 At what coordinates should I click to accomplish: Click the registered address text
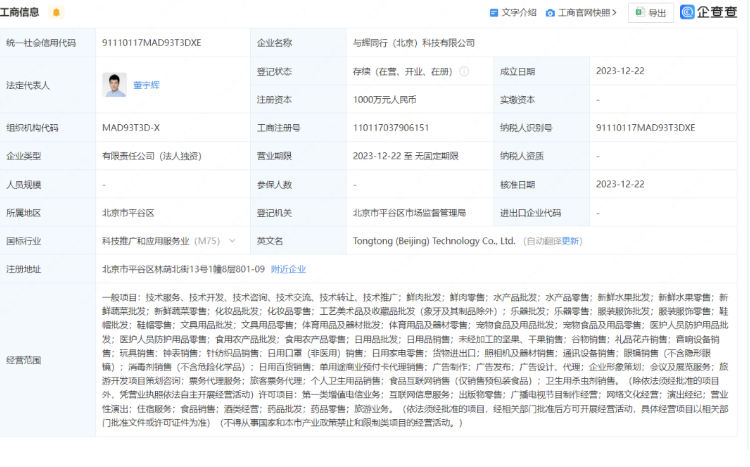184,269
